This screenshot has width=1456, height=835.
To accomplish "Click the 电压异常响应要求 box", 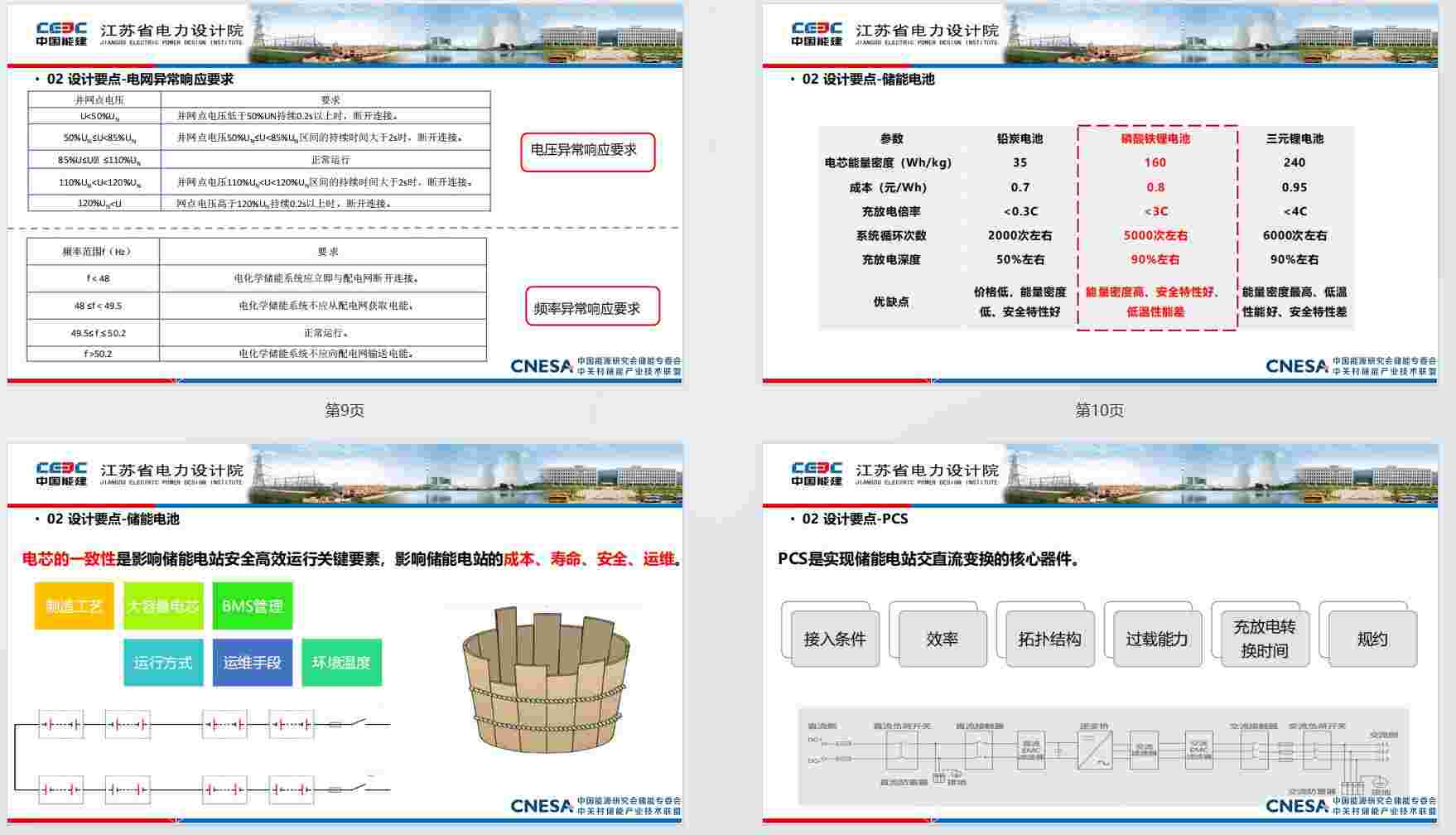I will point(587,152).
